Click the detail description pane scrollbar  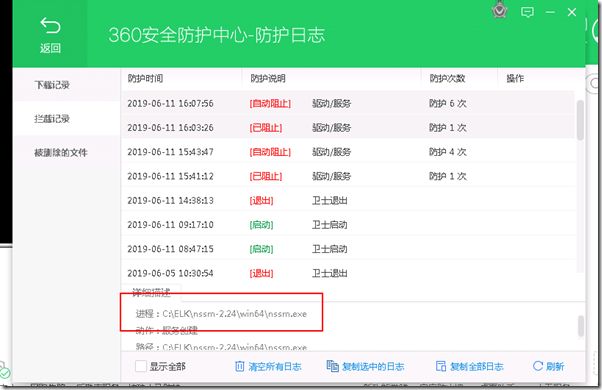(x=581, y=326)
